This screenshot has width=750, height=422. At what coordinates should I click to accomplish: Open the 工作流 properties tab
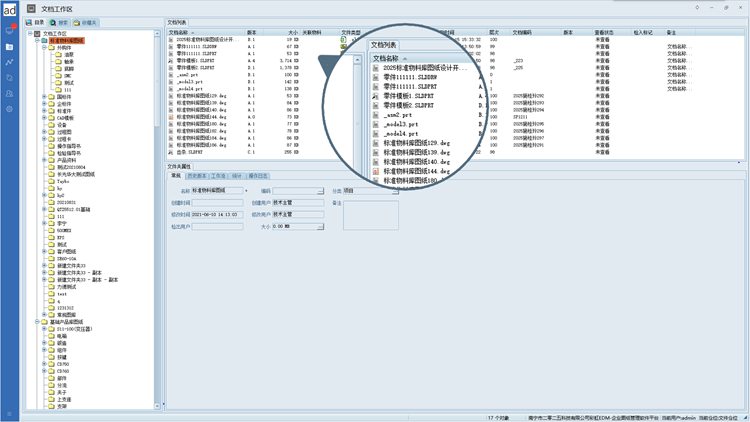tap(219, 174)
